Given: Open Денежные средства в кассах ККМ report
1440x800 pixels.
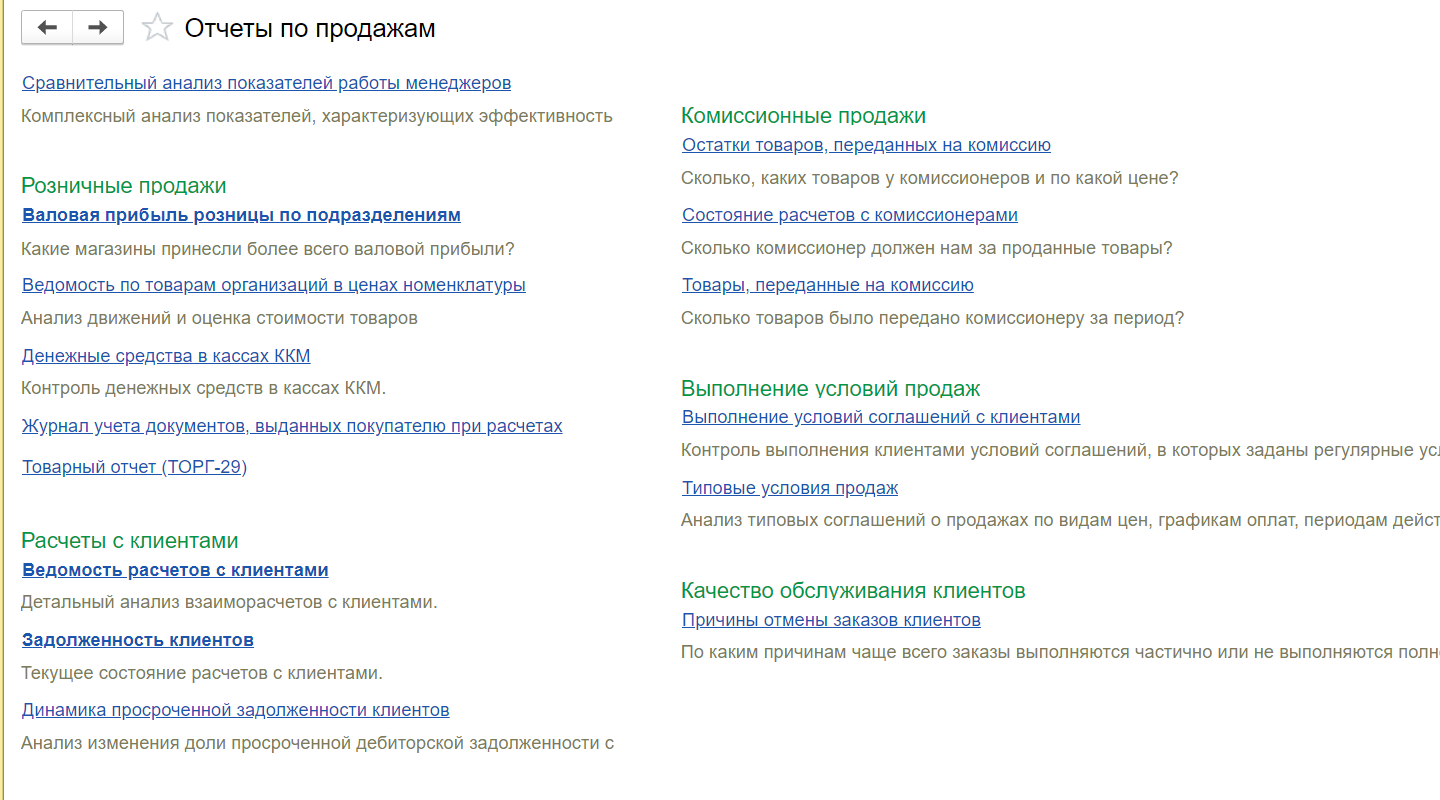Looking at the screenshot, I should point(166,356).
